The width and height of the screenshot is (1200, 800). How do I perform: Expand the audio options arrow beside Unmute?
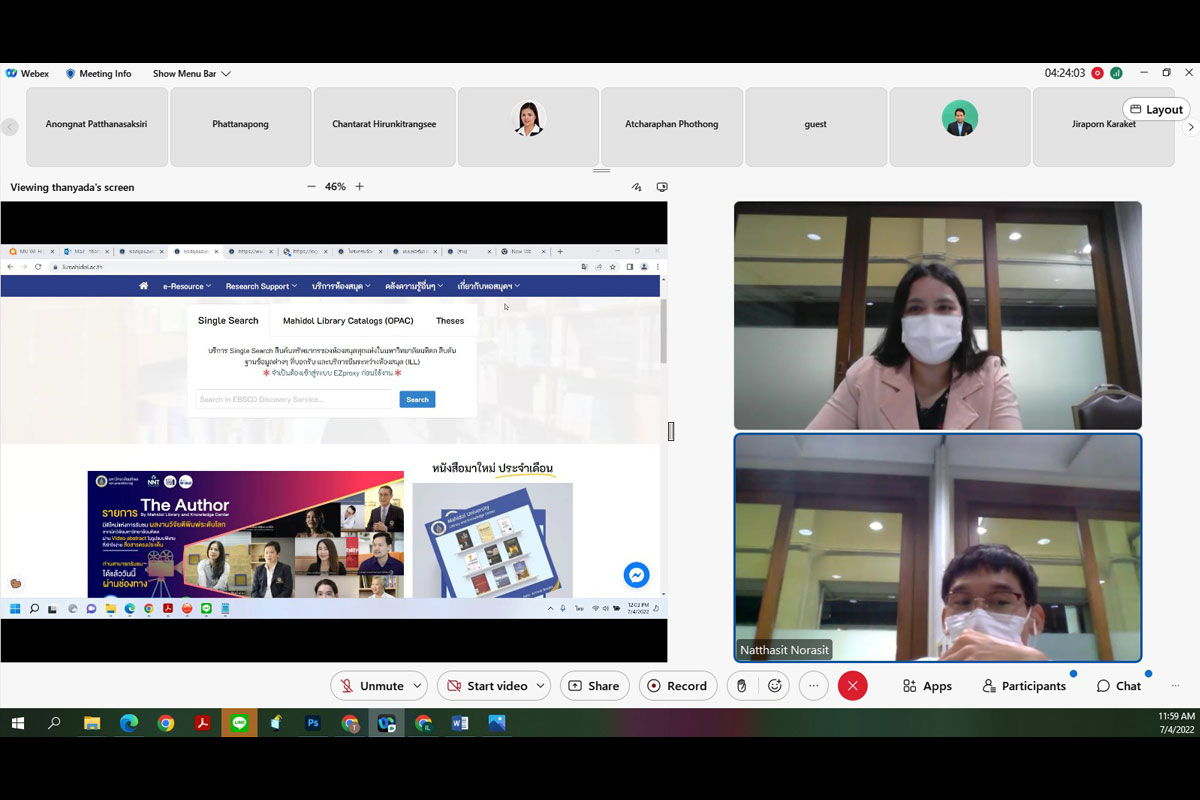point(418,686)
